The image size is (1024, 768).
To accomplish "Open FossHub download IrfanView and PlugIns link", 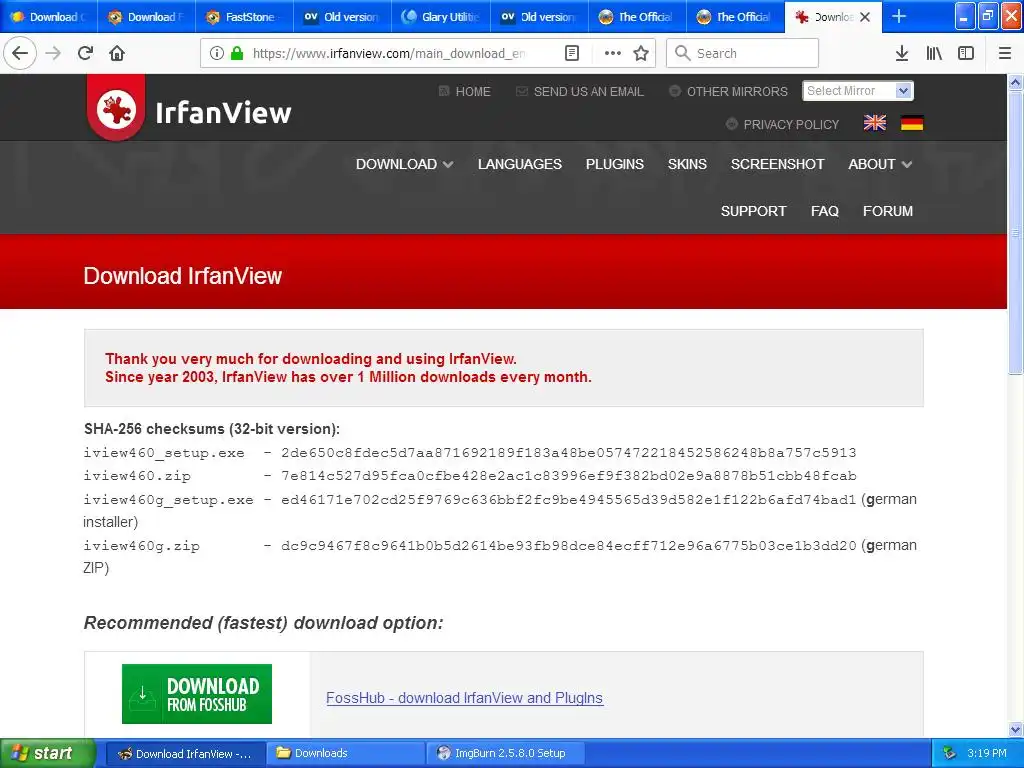I will (464, 697).
